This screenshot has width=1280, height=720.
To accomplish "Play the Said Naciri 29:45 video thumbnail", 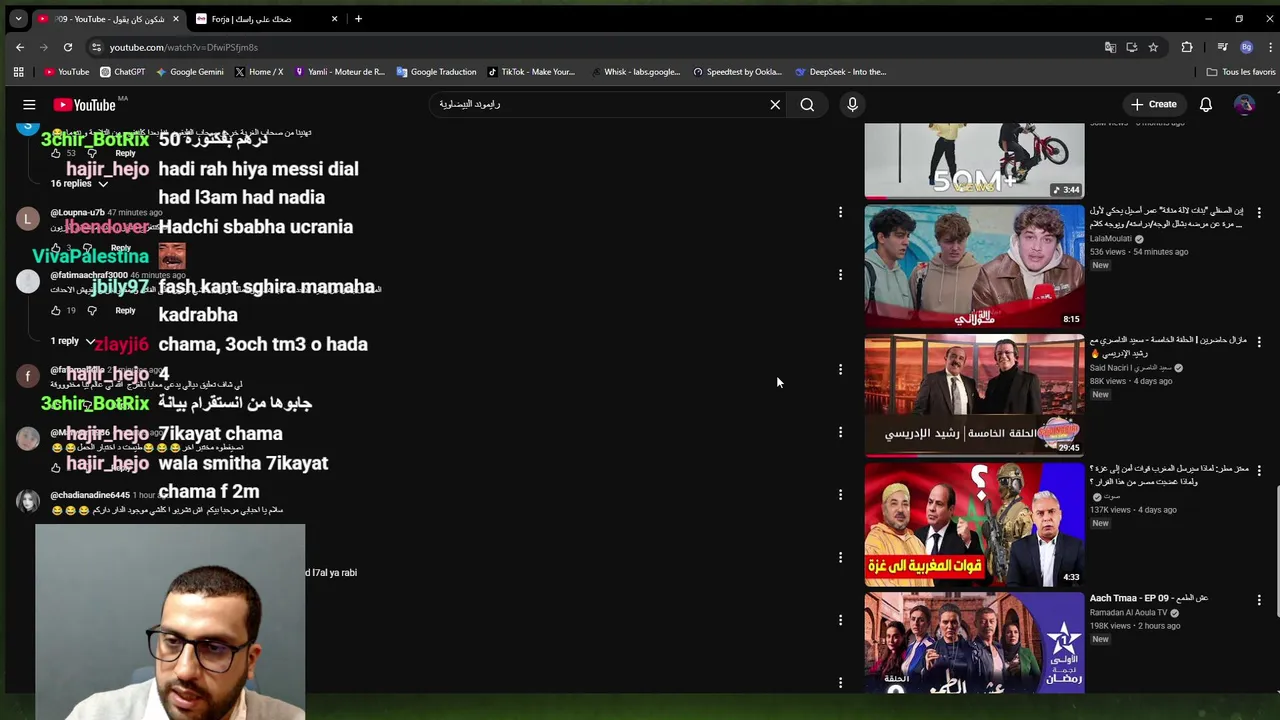I will pos(974,395).
